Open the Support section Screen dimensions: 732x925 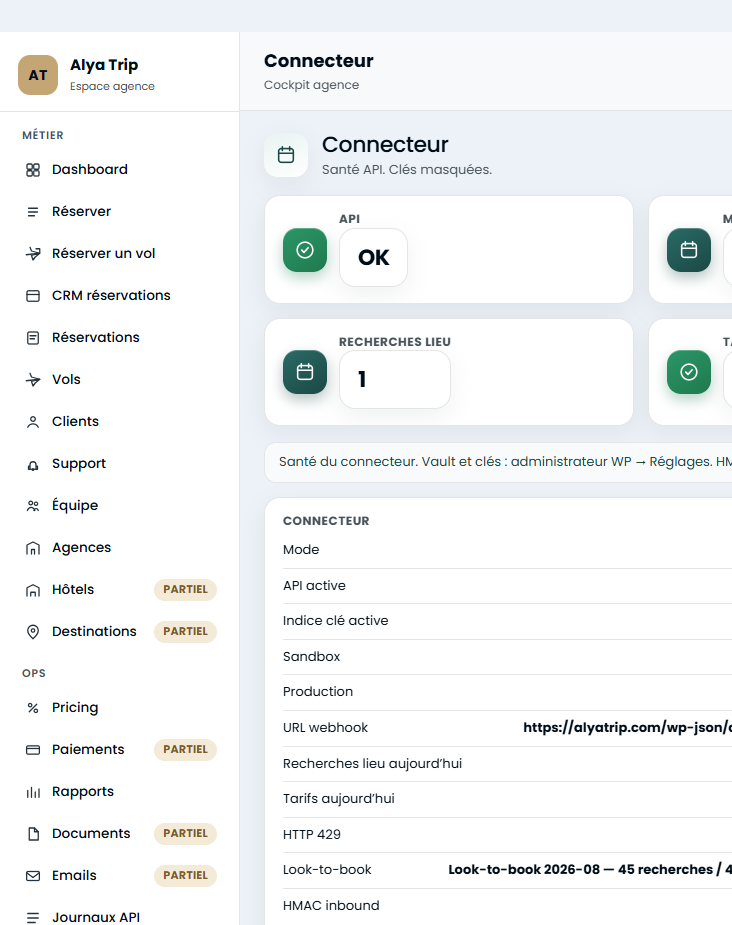120,464
